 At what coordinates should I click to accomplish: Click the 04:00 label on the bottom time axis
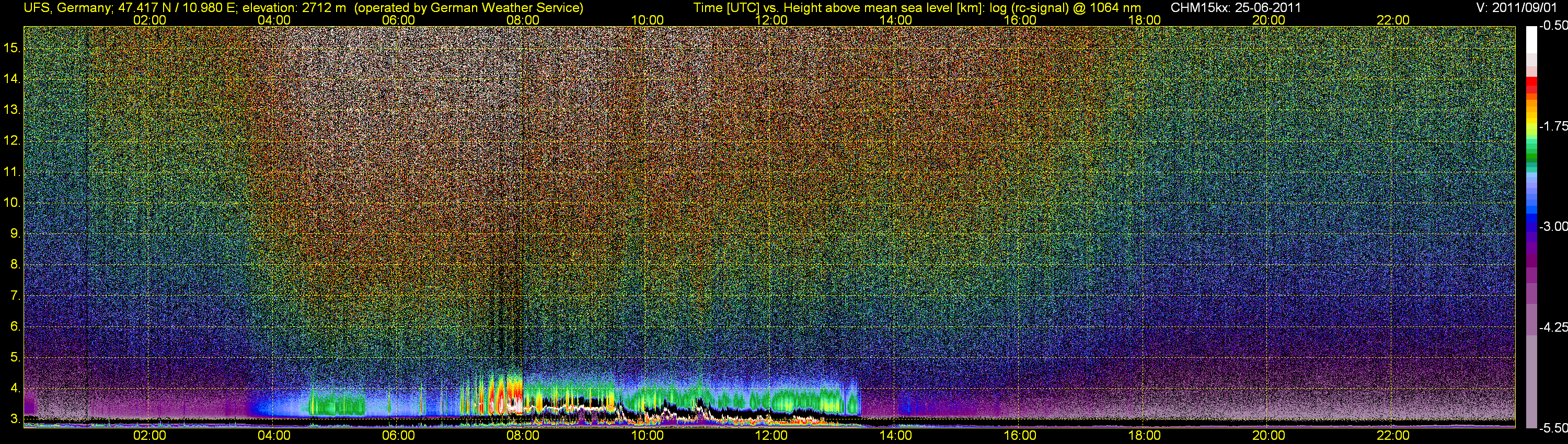(x=273, y=436)
